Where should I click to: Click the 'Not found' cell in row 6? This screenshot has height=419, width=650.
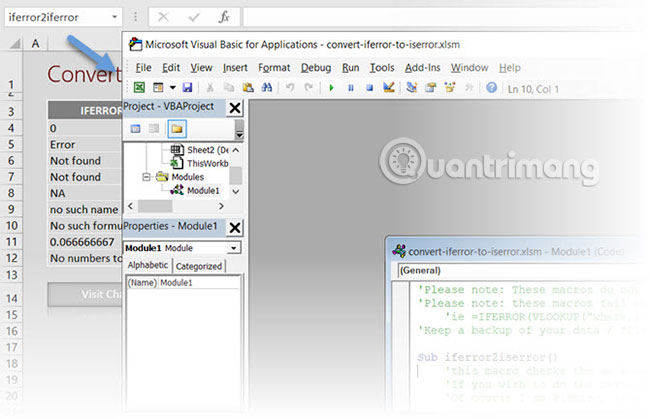[86, 160]
